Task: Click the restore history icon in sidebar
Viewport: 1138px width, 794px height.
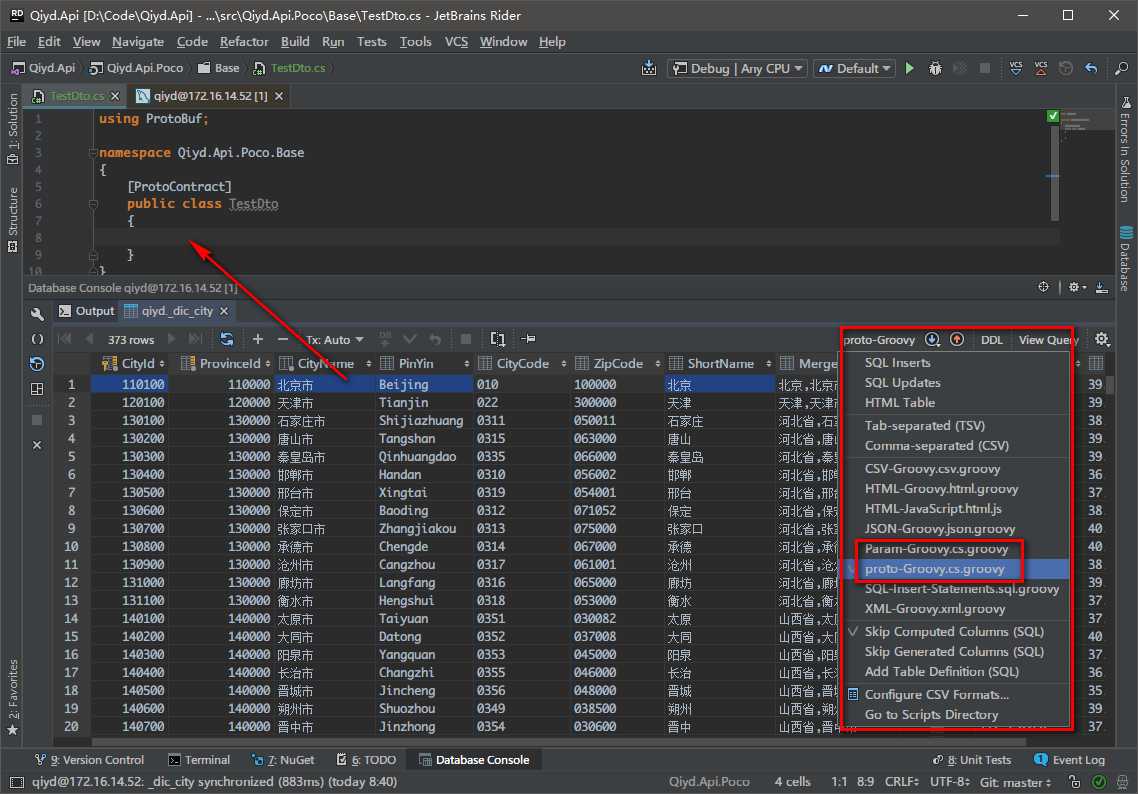Action: click(37, 364)
